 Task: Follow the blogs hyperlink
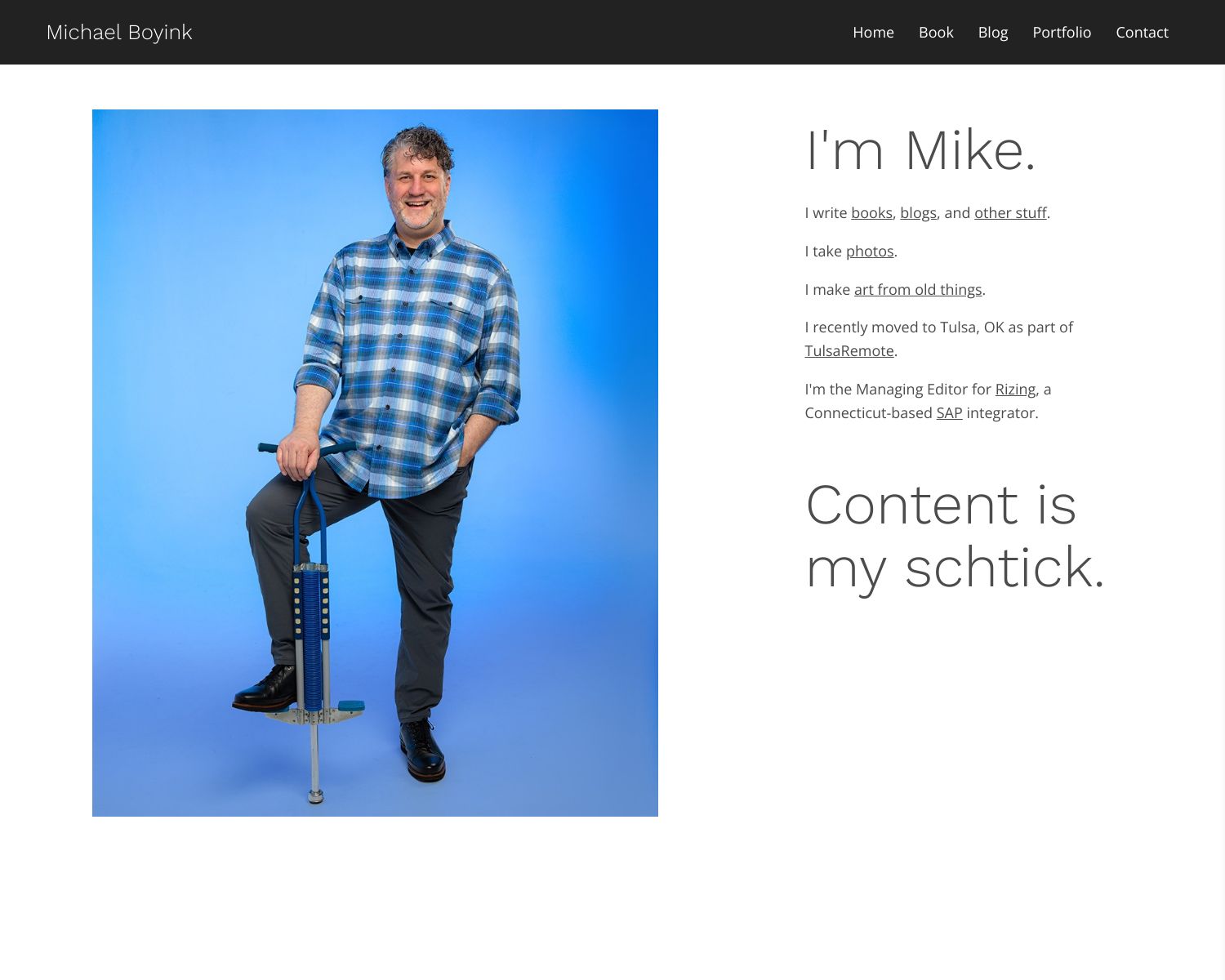coord(919,212)
